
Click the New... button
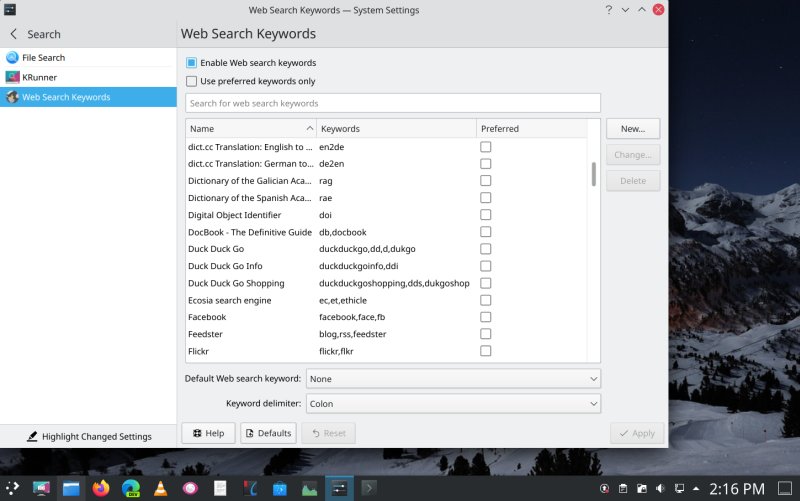click(x=633, y=129)
